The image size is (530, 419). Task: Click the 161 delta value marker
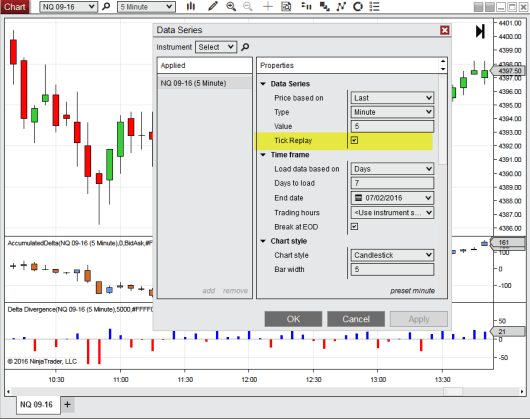click(508, 242)
